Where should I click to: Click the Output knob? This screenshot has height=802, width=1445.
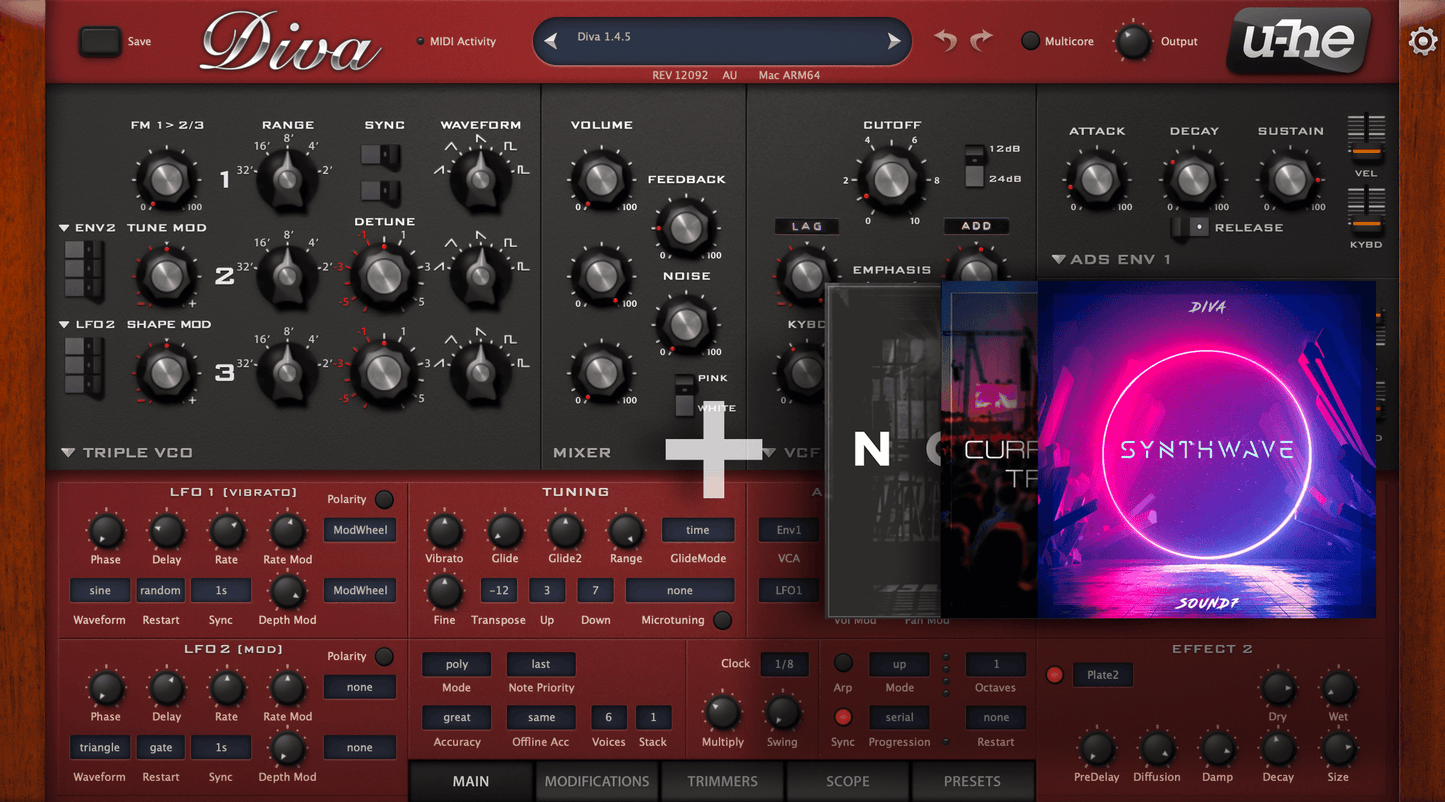pos(1132,41)
